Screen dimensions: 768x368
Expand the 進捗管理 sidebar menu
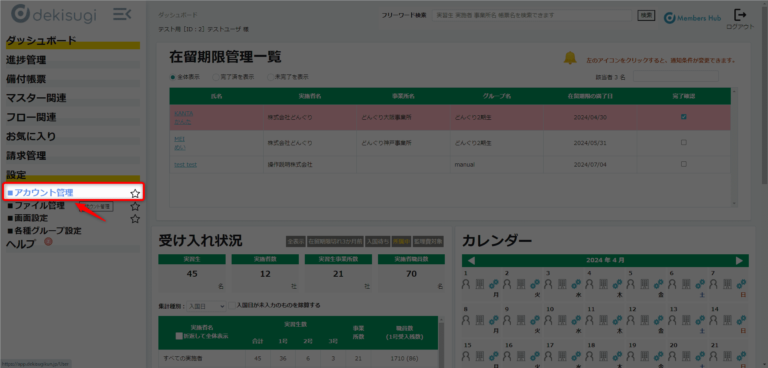point(72,61)
